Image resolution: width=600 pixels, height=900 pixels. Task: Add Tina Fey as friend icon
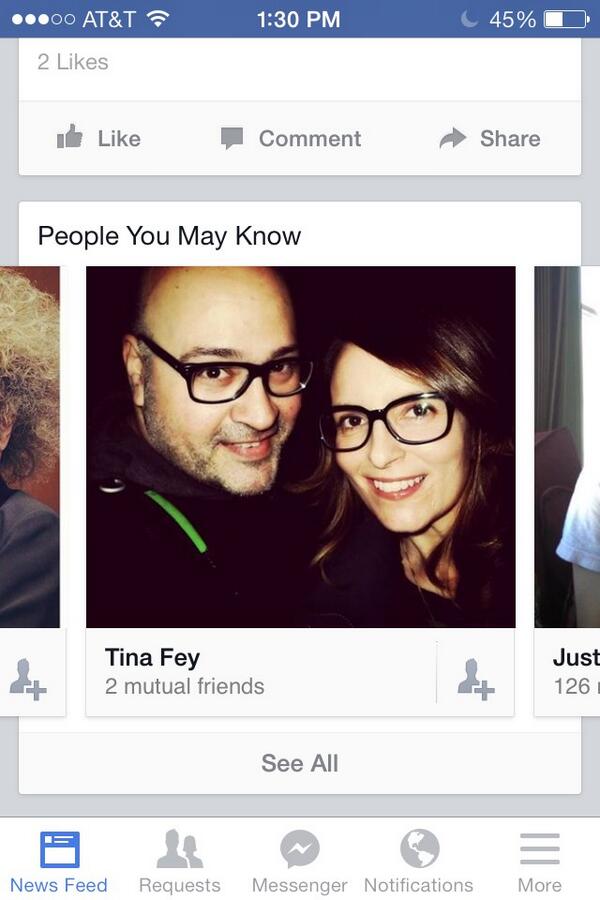475,679
